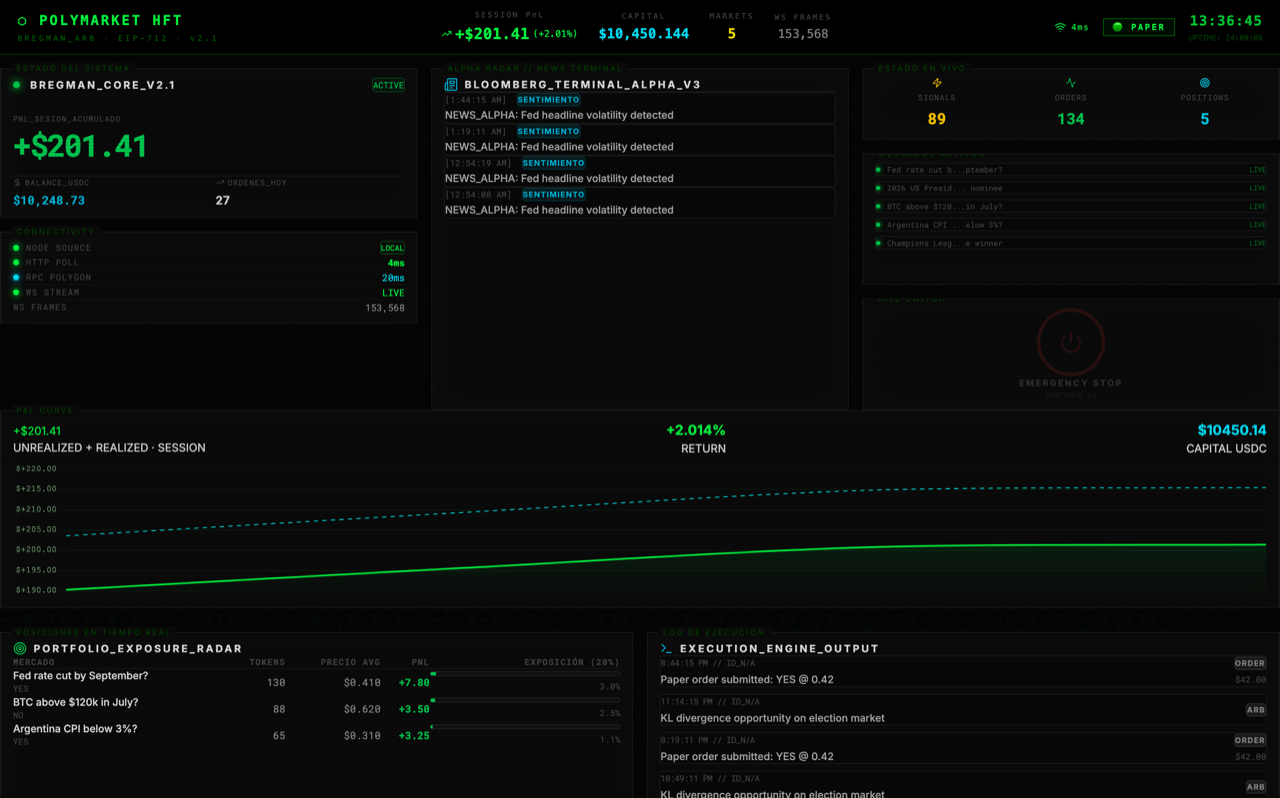Viewport: 1280px width, 798px height.
Task: Click the newspaper icon beside BLOOMBERG_TERMINAL_ALPHA_V3
Action: point(451,85)
